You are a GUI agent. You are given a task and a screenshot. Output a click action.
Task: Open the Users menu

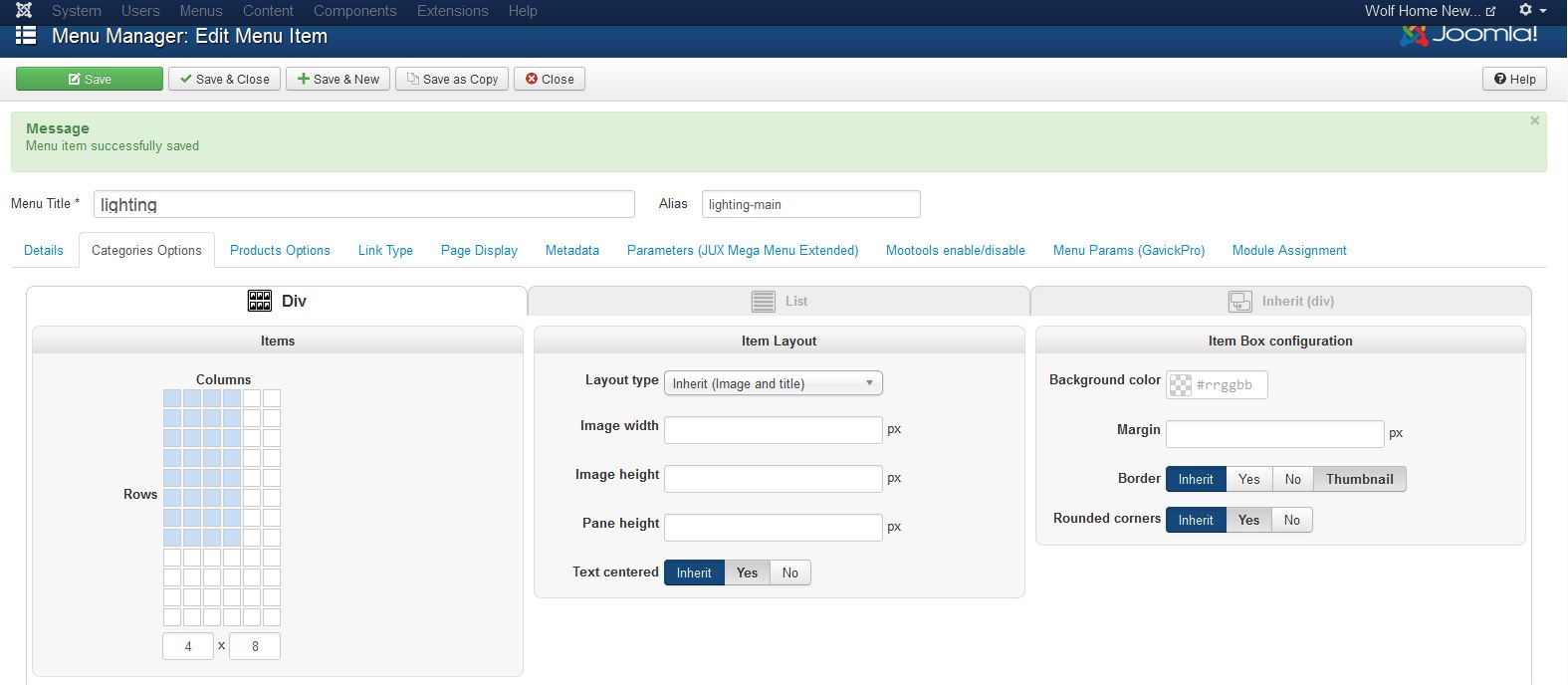click(140, 11)
